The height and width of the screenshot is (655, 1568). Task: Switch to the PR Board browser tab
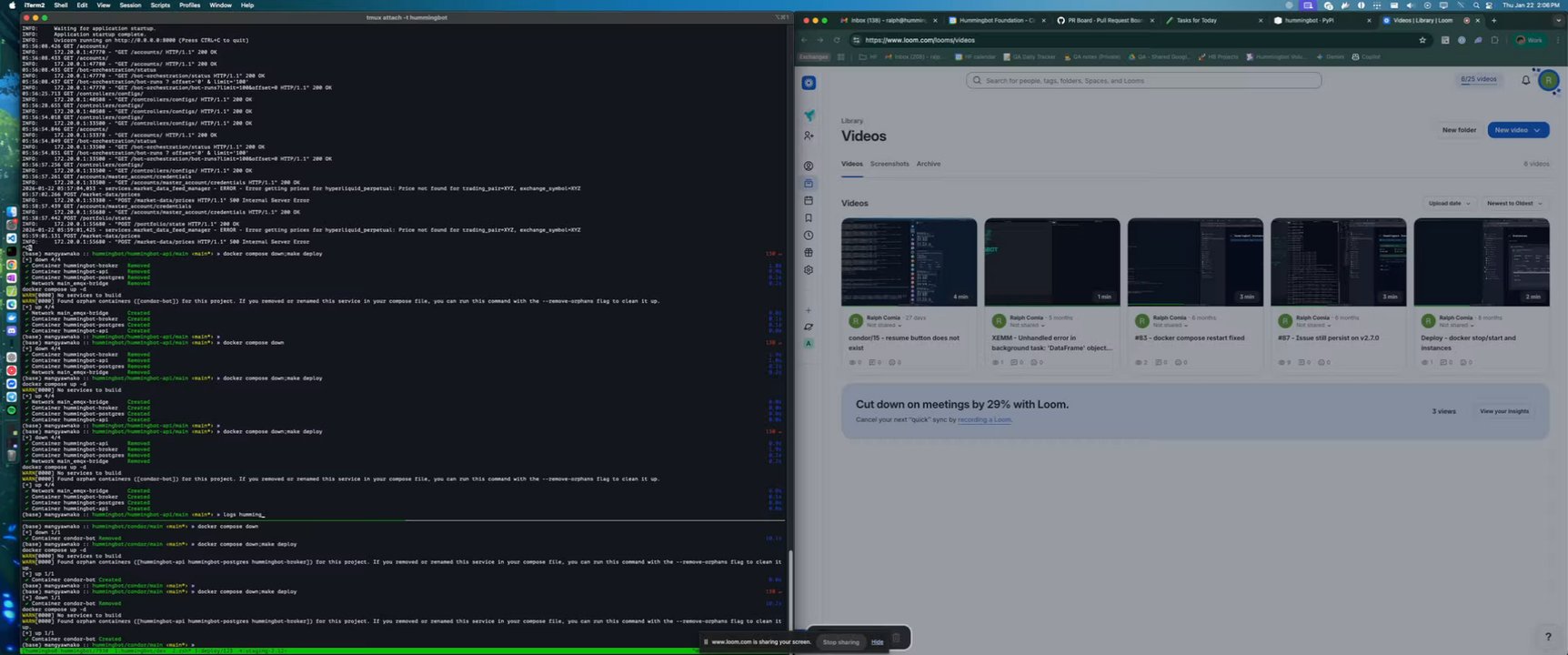pyautogui.click(x=1105, y=20)
